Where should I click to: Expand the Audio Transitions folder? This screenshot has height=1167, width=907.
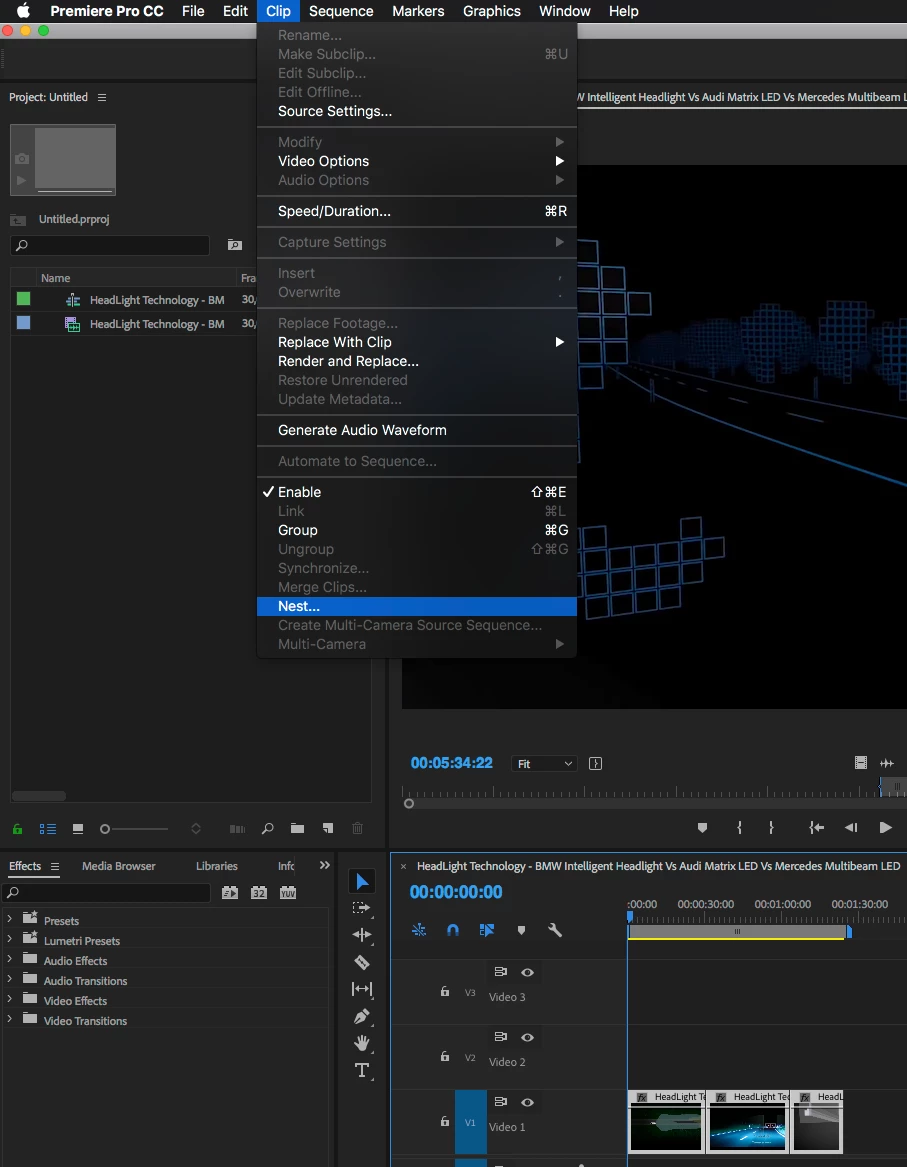(10, 979)
